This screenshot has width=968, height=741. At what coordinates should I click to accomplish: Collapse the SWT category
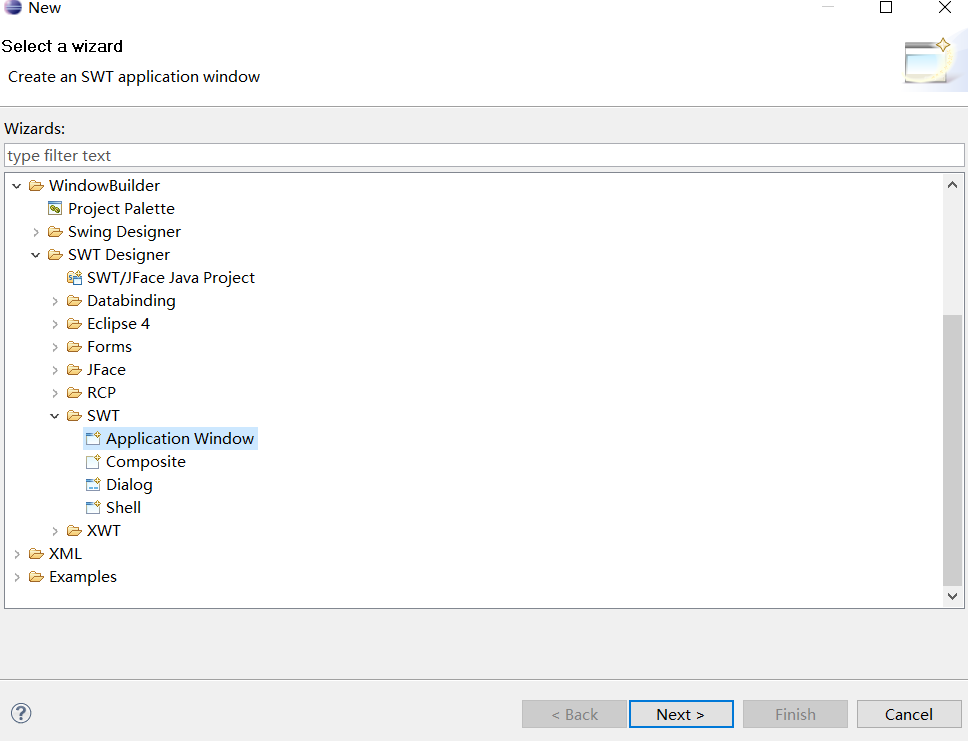pyautogui.click(x=55, y=415)
